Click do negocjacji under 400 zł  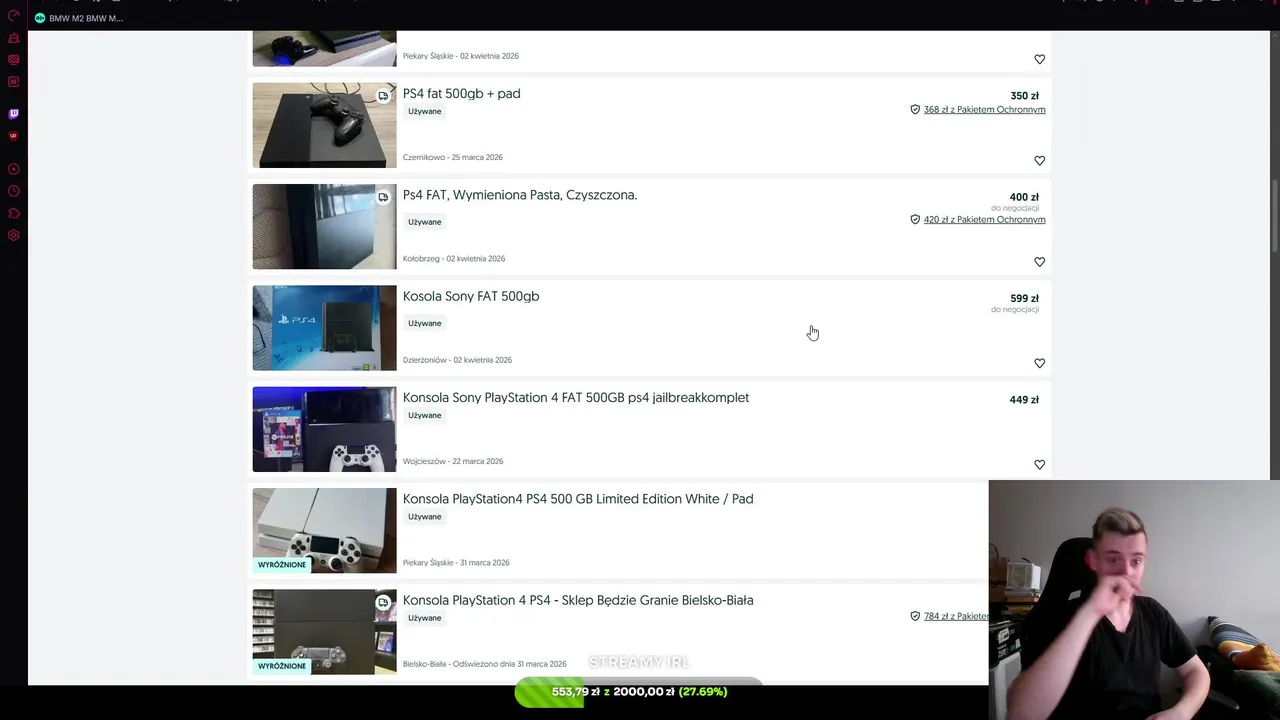1015,208
